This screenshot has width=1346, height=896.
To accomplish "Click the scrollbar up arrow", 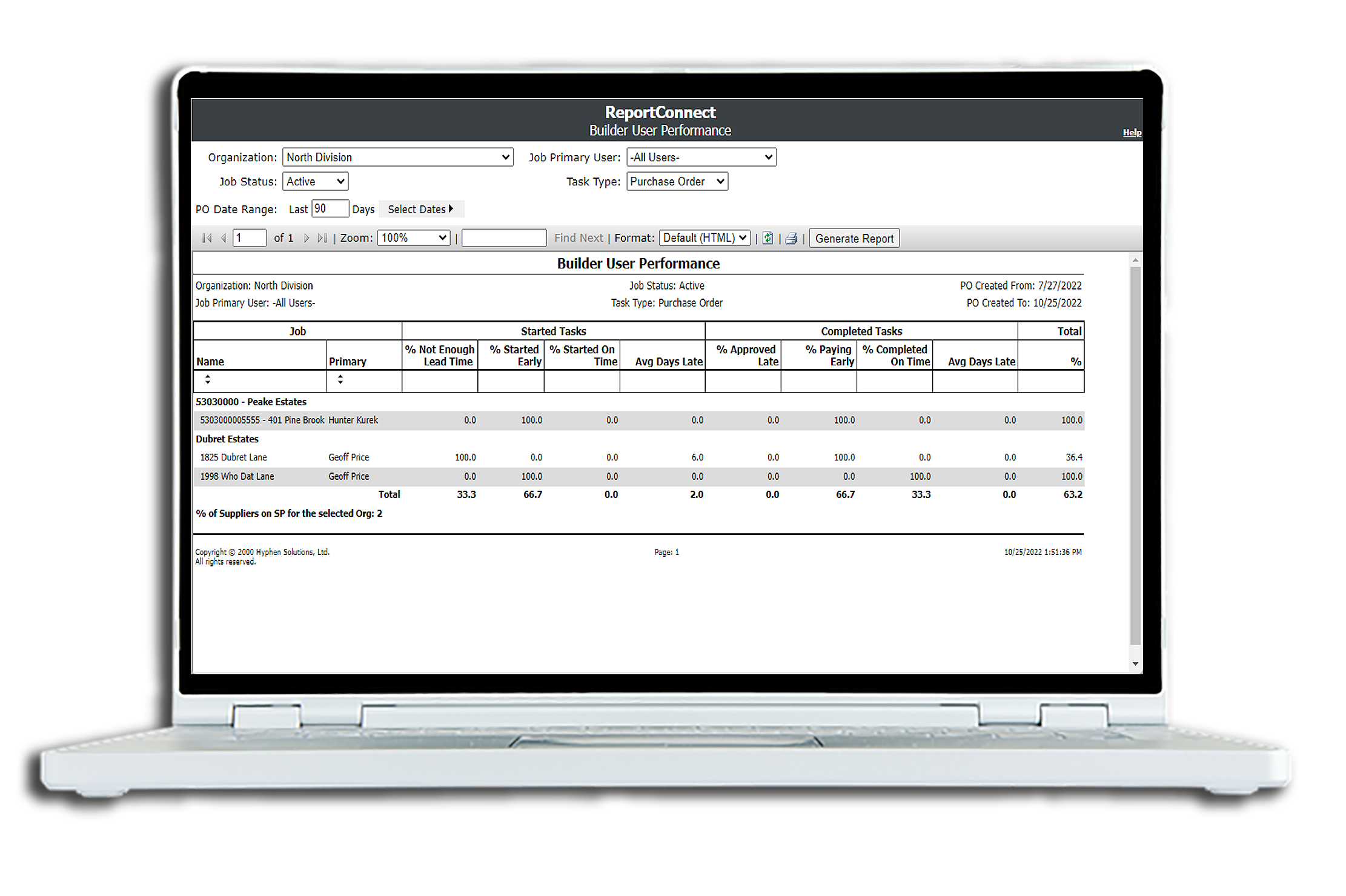I will (x=1135, y=261).
